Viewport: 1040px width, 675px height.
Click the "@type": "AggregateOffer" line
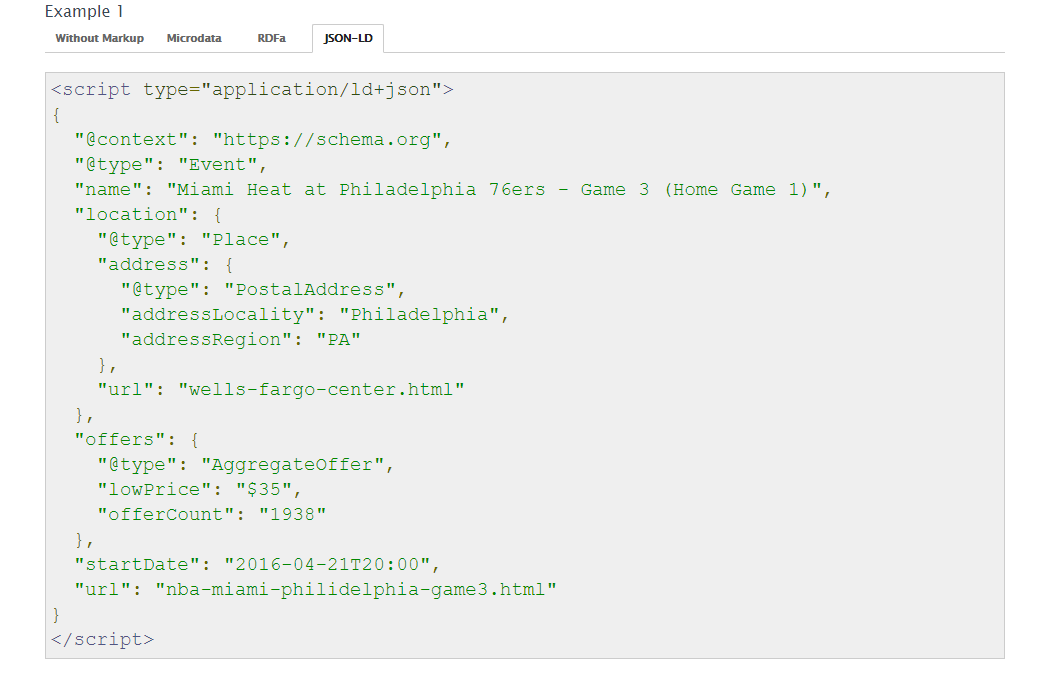click(245, 465)
